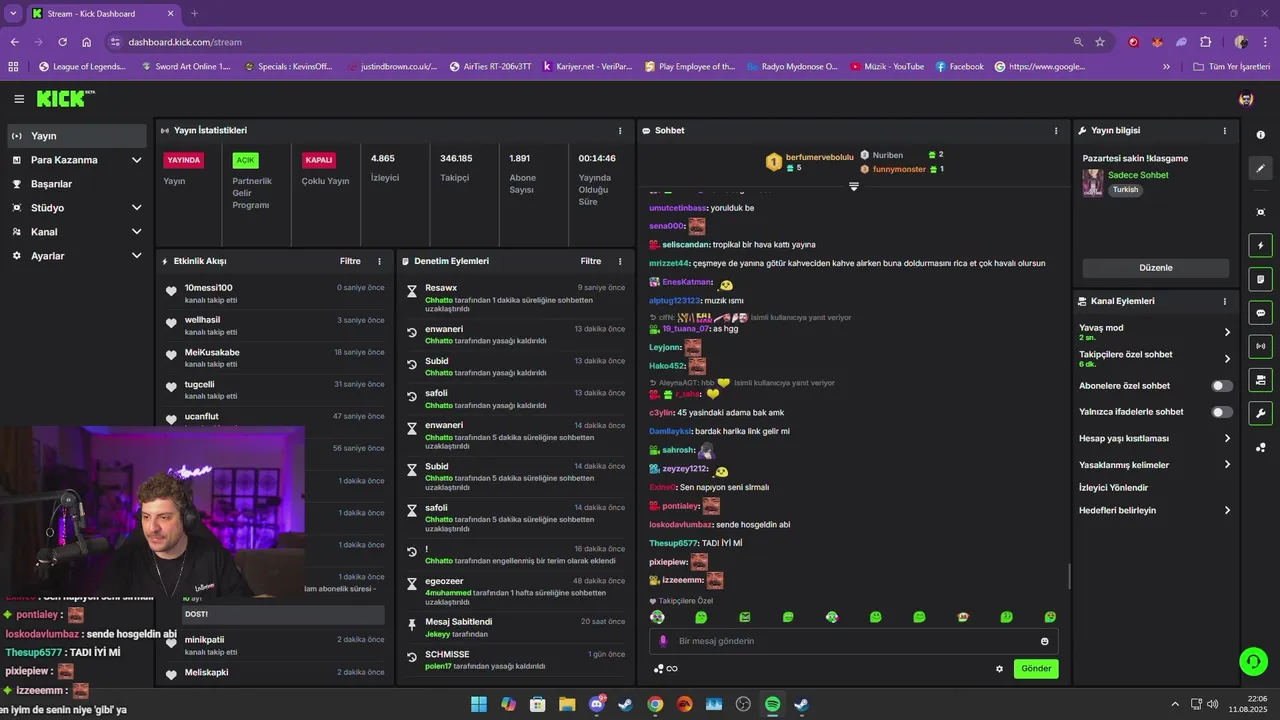Bookmark this page with the star icon

[1100, 42]
